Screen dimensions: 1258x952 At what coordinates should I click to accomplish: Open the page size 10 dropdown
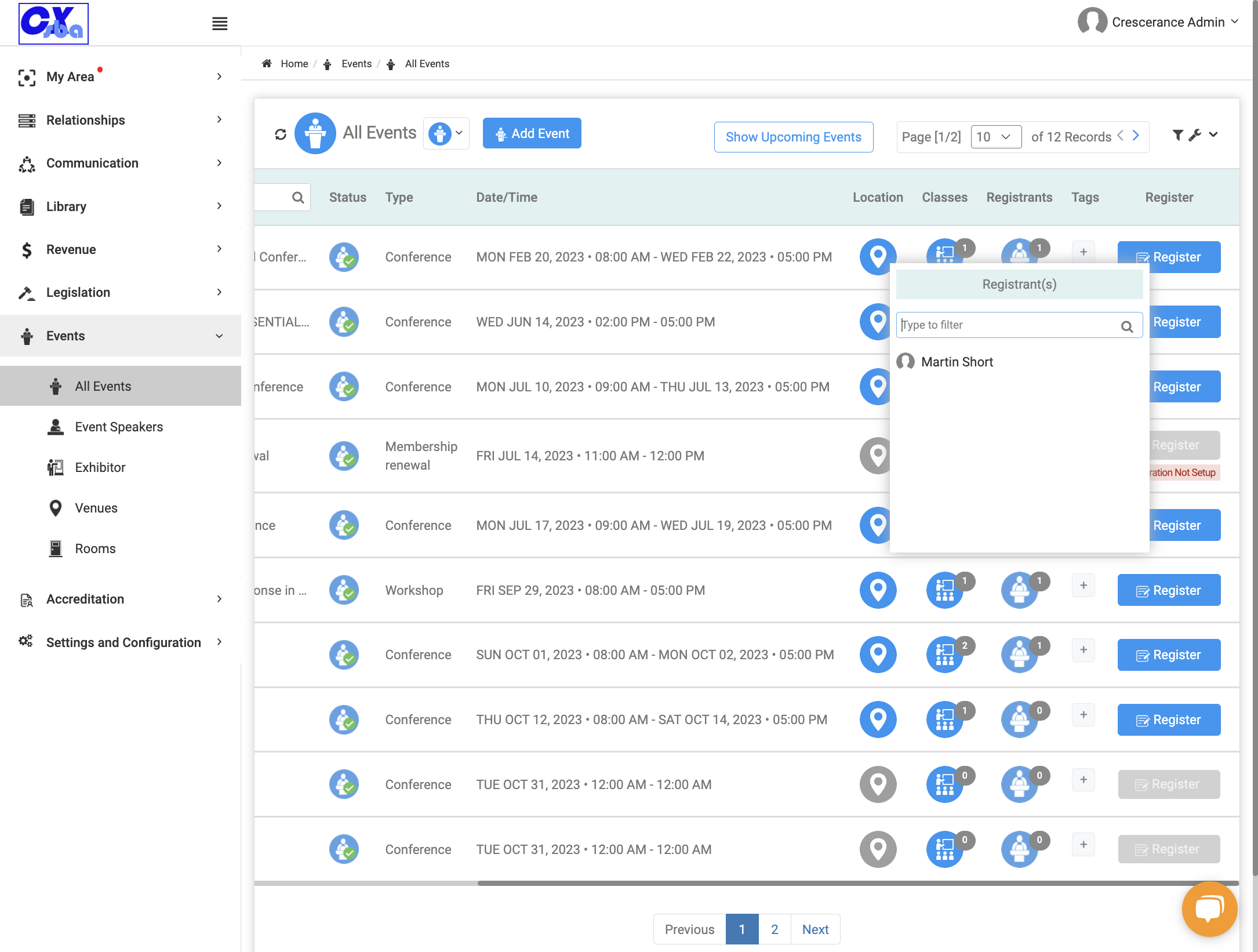point(995,137)
